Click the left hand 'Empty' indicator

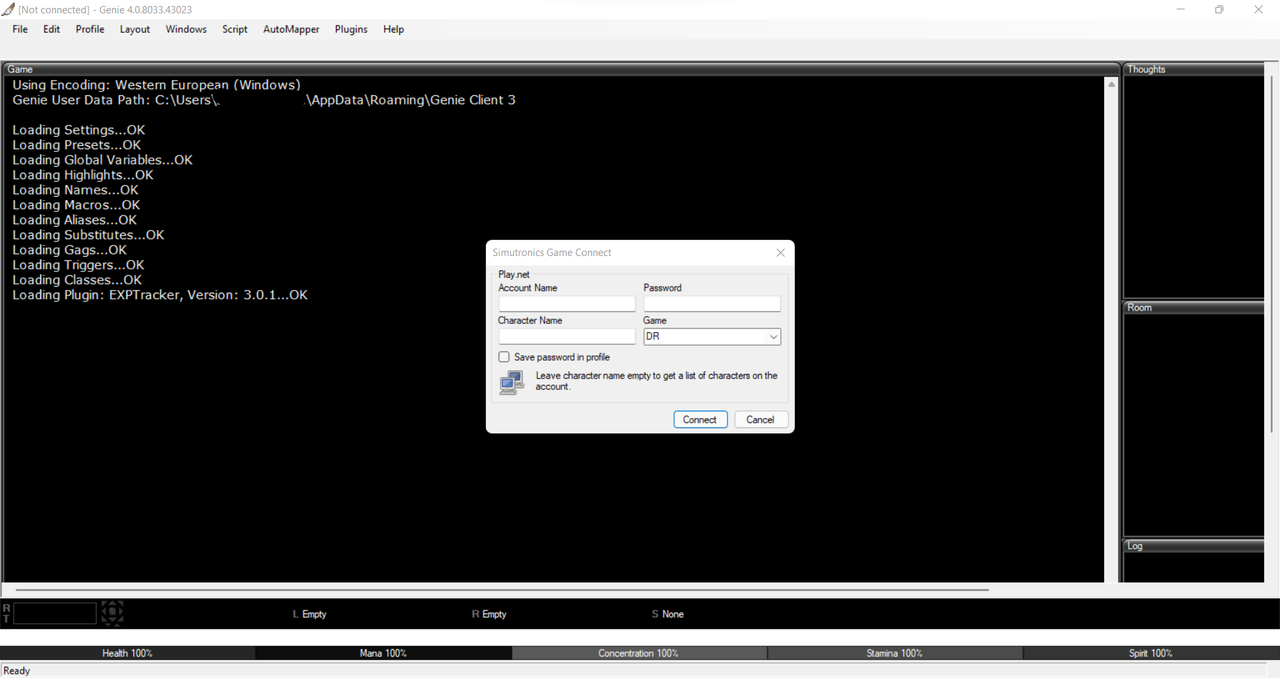pos(314,614)
